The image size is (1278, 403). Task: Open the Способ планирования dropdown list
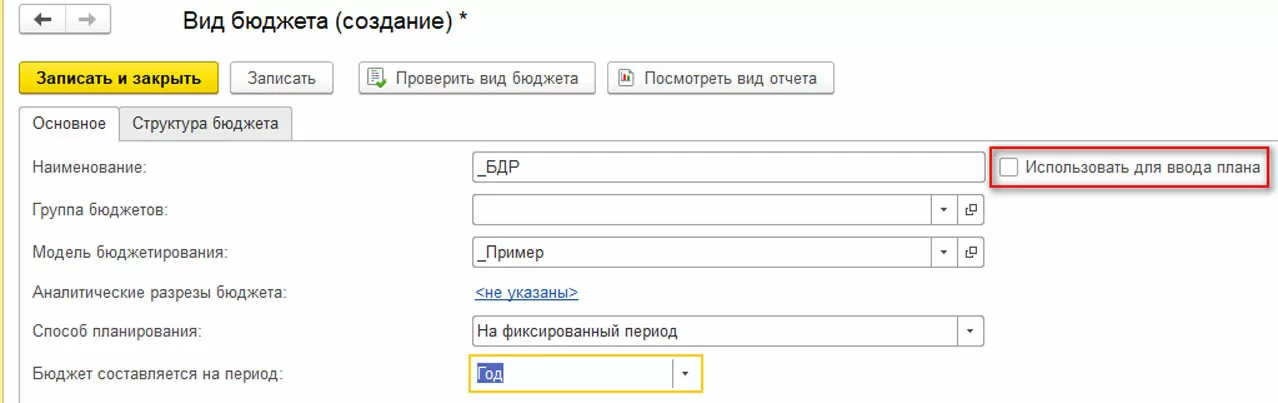click(969, 331)
